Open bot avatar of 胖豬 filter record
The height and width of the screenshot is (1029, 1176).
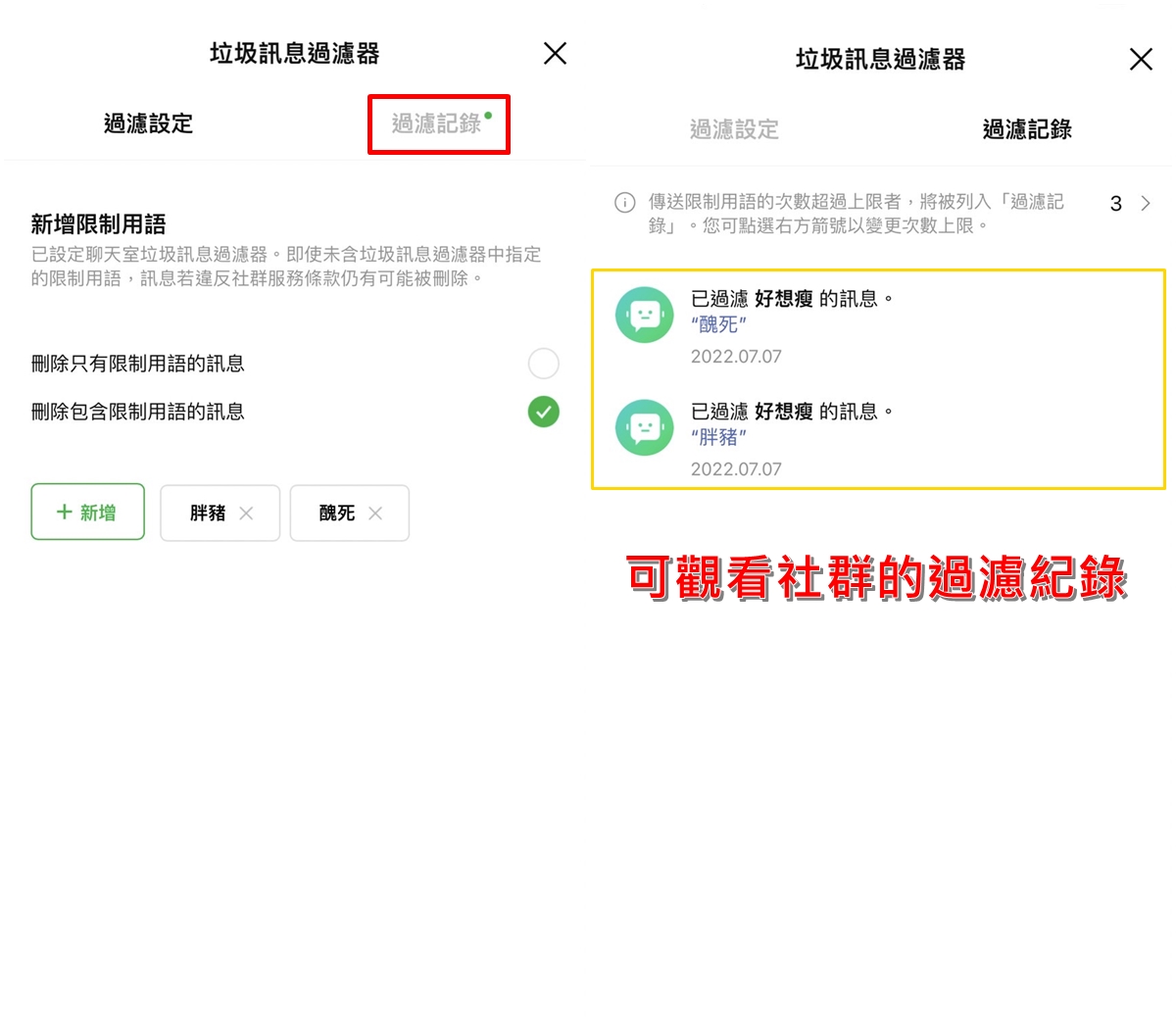[644, 427]
